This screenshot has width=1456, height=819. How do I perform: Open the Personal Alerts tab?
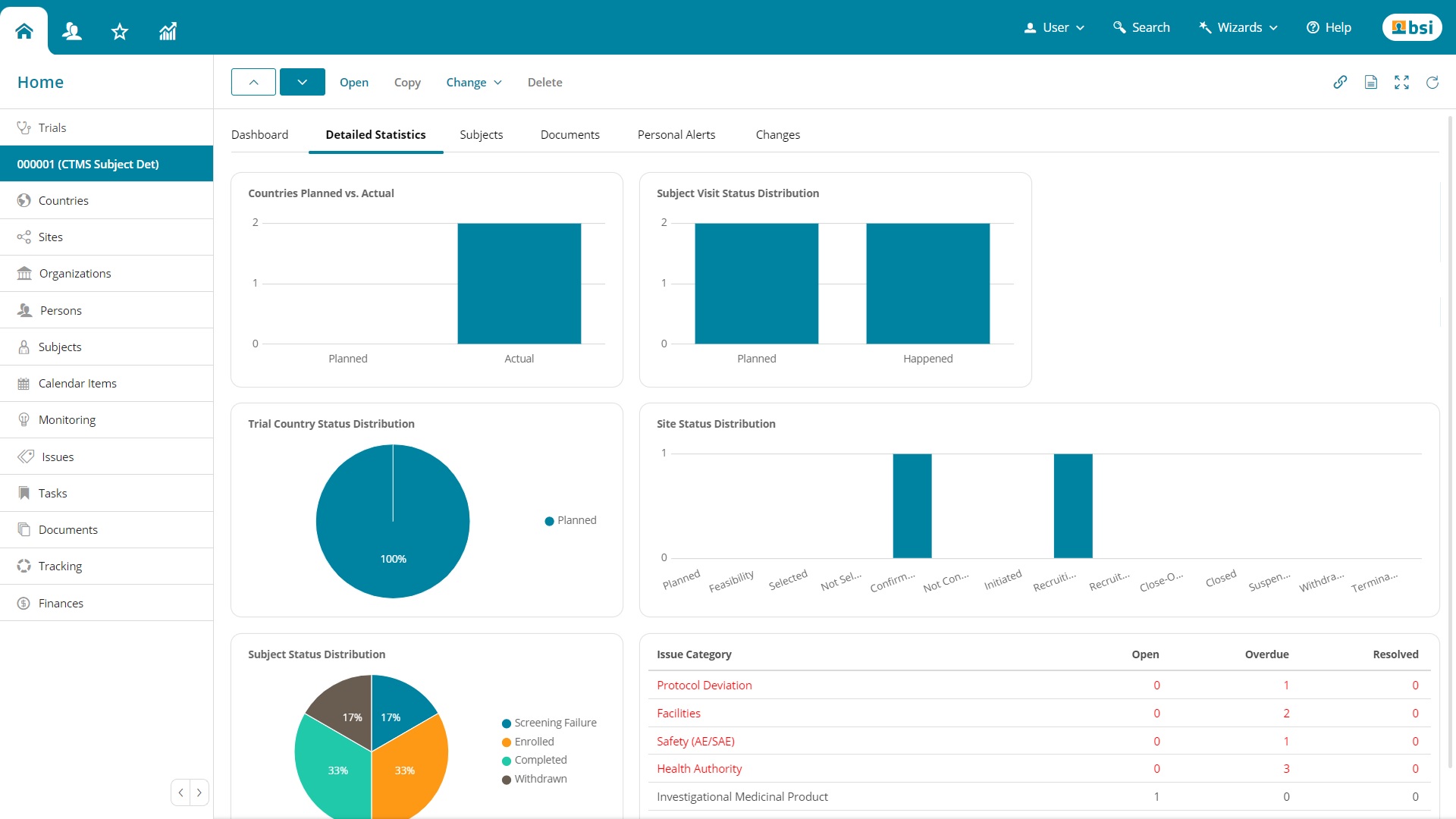676,134
